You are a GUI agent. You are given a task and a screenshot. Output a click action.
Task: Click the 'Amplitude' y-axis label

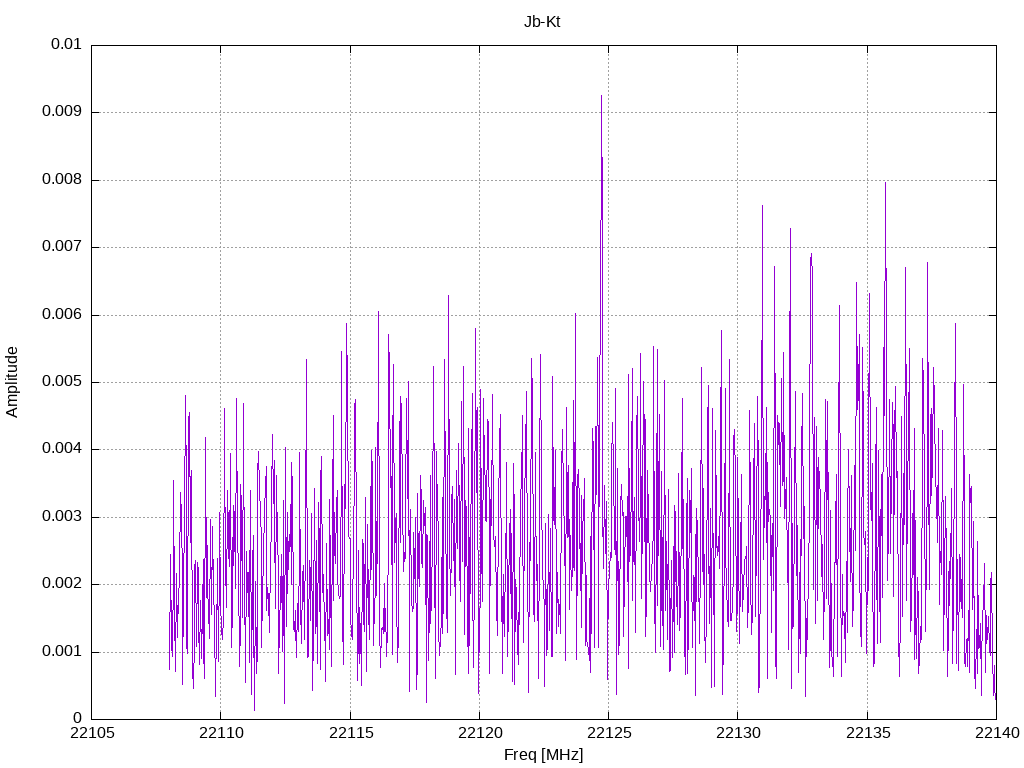pyautogui.click(x=12, y=382)
